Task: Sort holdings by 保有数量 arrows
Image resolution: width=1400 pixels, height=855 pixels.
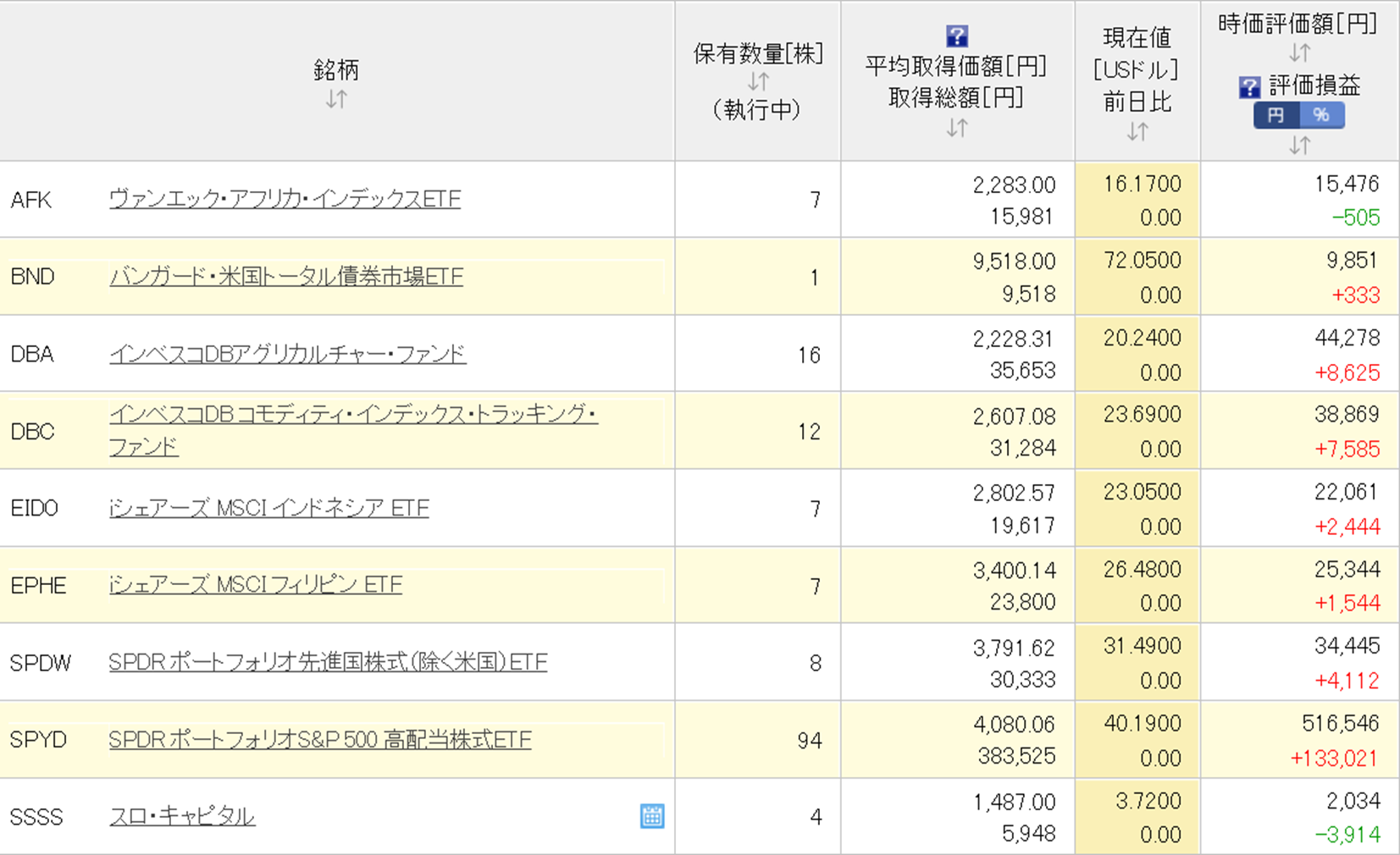Action: (x=758, y=82)
